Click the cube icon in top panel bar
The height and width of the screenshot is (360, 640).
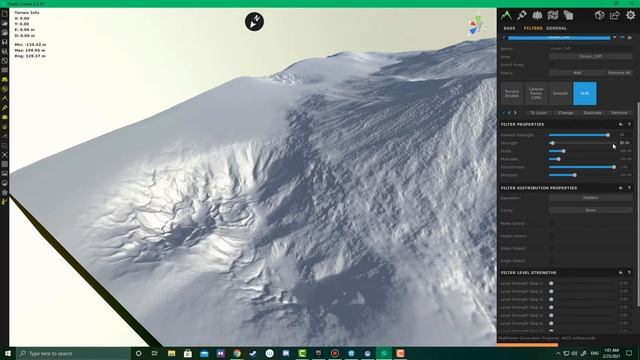tap(599, 16)
